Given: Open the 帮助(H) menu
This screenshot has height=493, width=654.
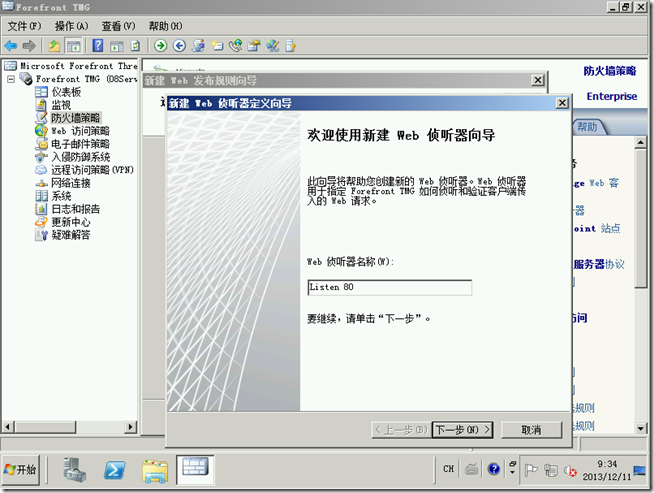Looking at the screenshot, I should tap(165, 26).
